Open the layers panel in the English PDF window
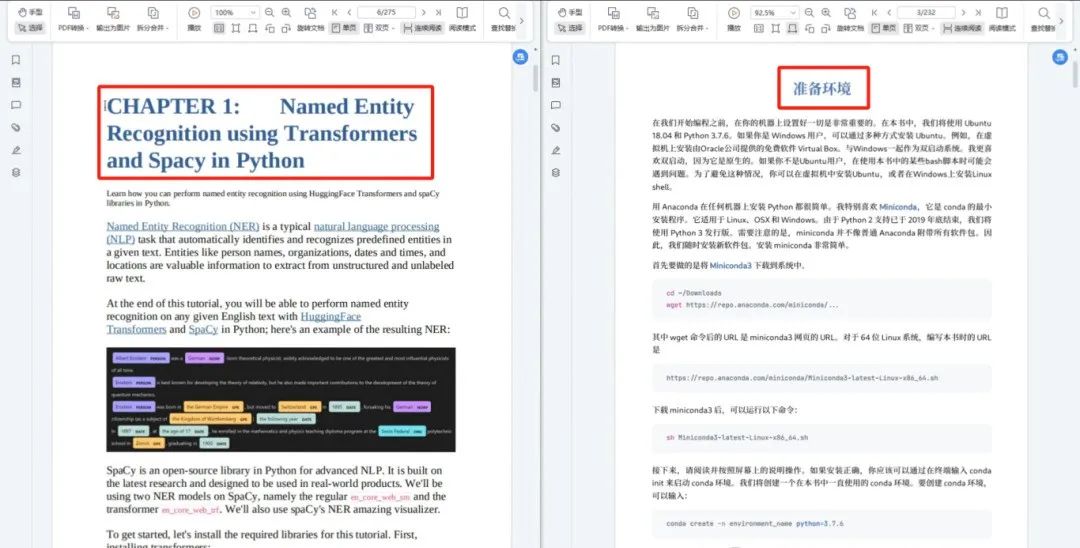Viewport: 1080px width, 548px height. 16,173
